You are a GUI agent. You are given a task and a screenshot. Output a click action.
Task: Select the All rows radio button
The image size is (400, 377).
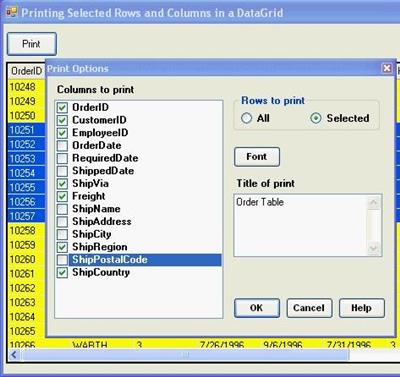click(246, 118)
